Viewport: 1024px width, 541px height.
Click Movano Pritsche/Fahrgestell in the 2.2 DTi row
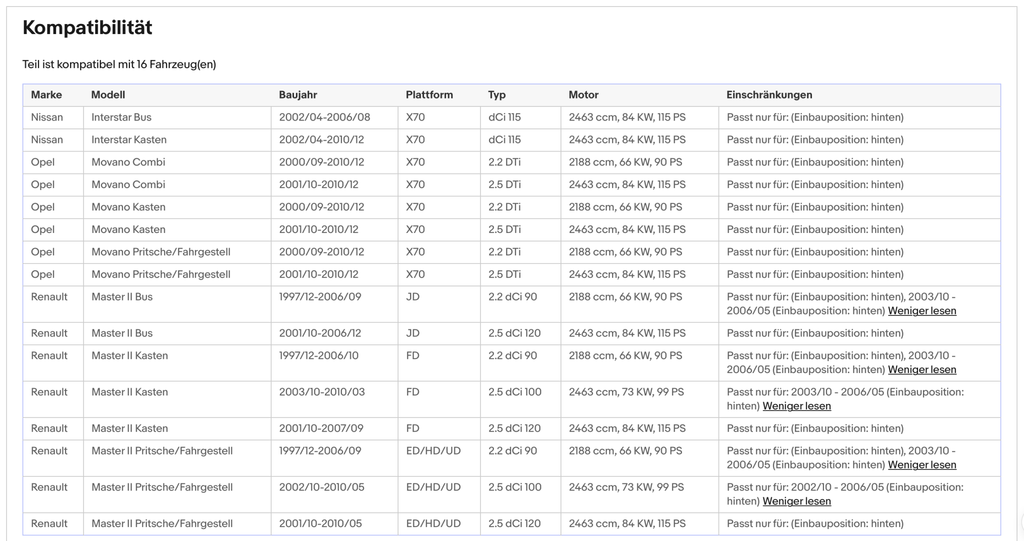[161, 252]
